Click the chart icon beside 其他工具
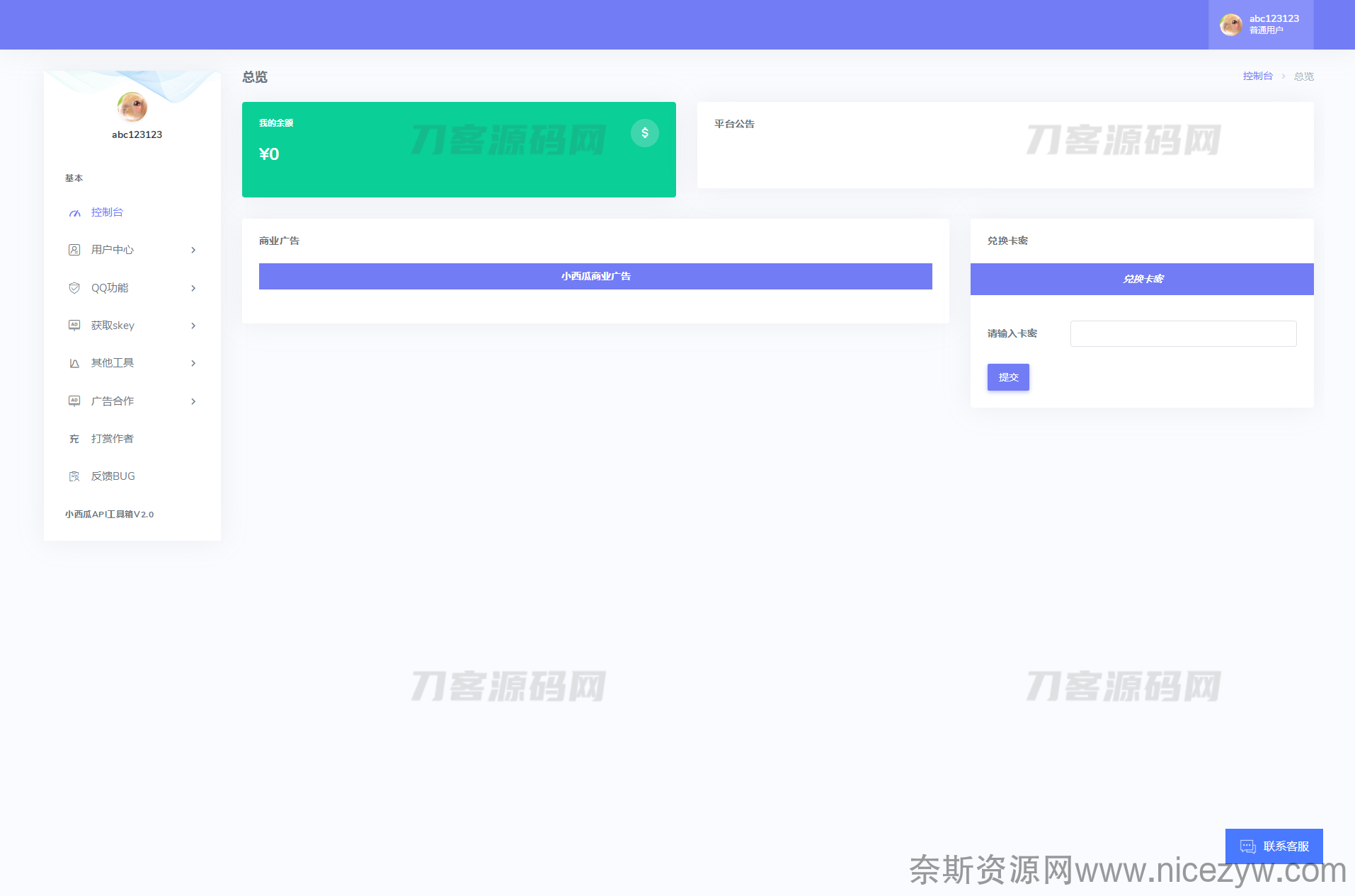 74,363
